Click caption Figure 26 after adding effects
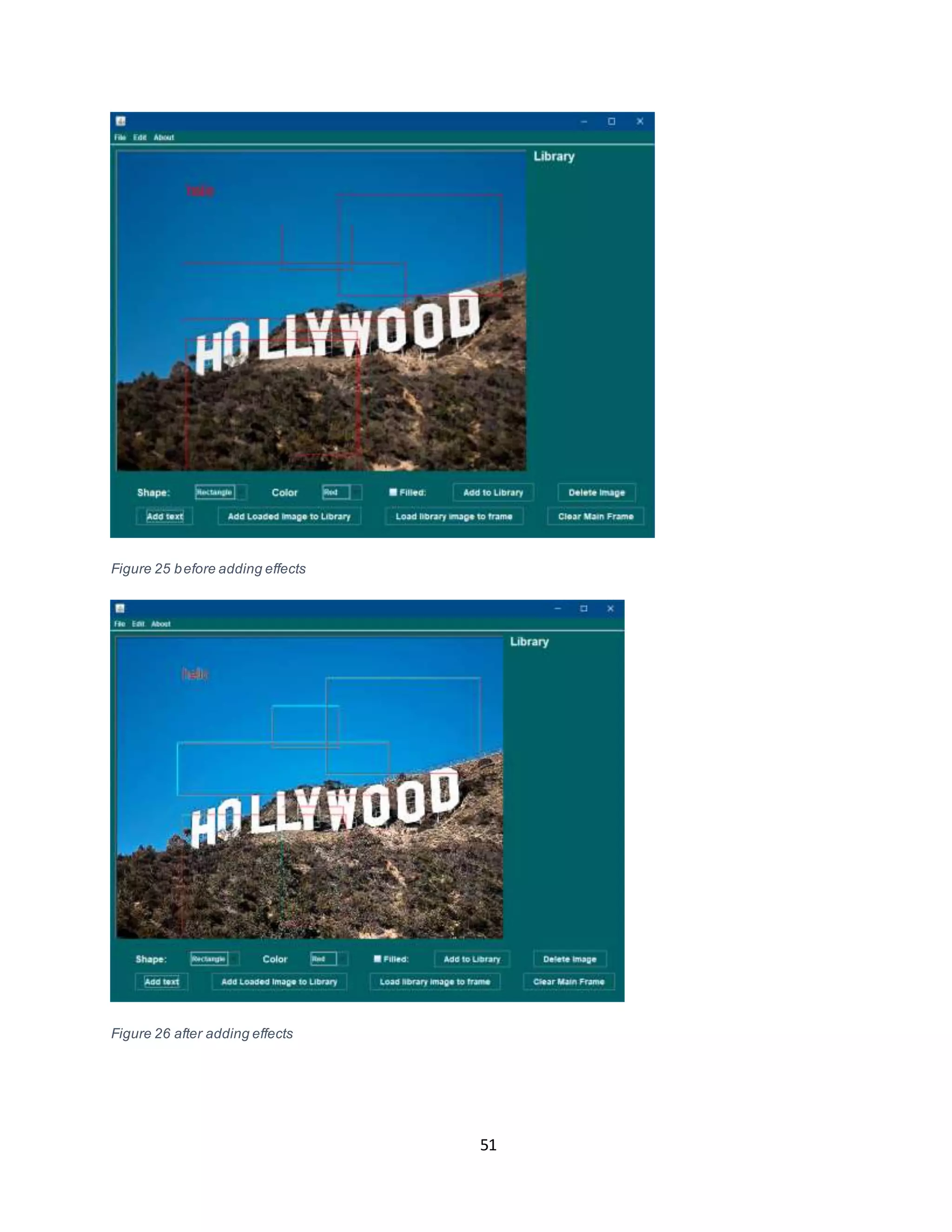This screenshot has height=1232, width=952. tap(202, 1033)
